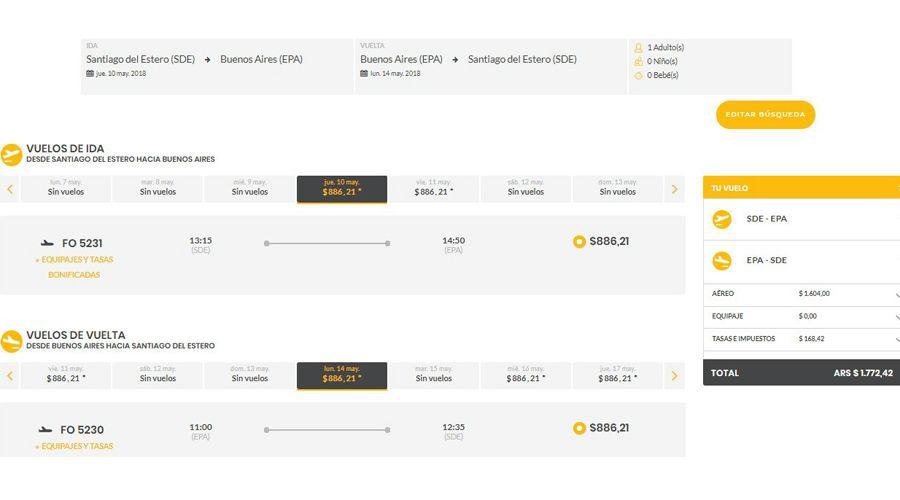Image resolution: width=900 pixels, height=500 pixels.
Task: Open Equipajes y Tasas Bonificadas link for FO 5231
Action: click(x=74, y=267)
